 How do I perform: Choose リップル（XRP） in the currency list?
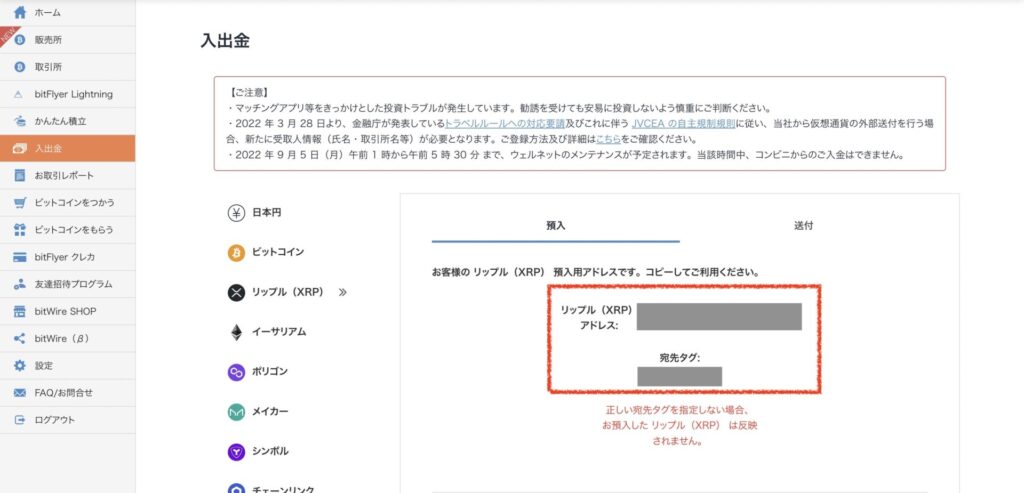tap(288, 293)
